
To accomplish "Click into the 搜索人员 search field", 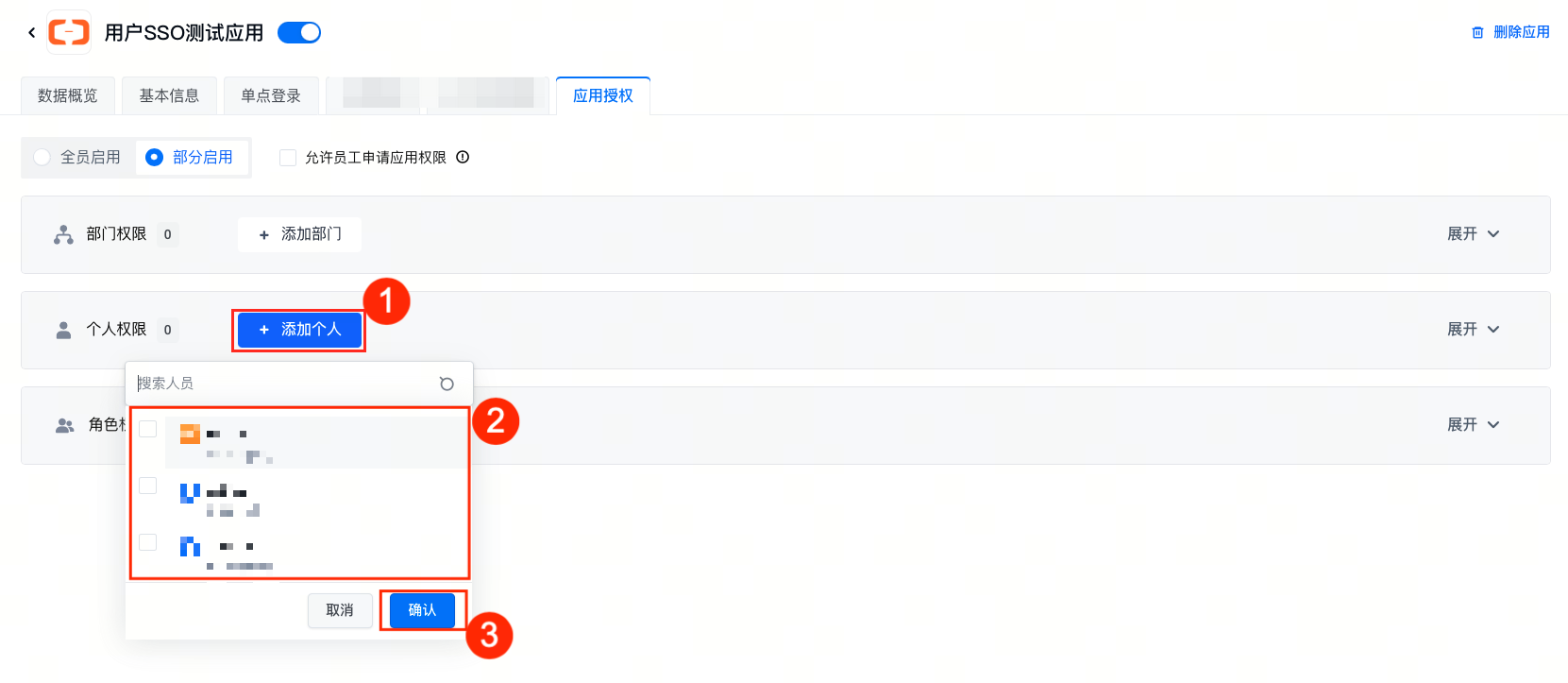I will point(283,384).
